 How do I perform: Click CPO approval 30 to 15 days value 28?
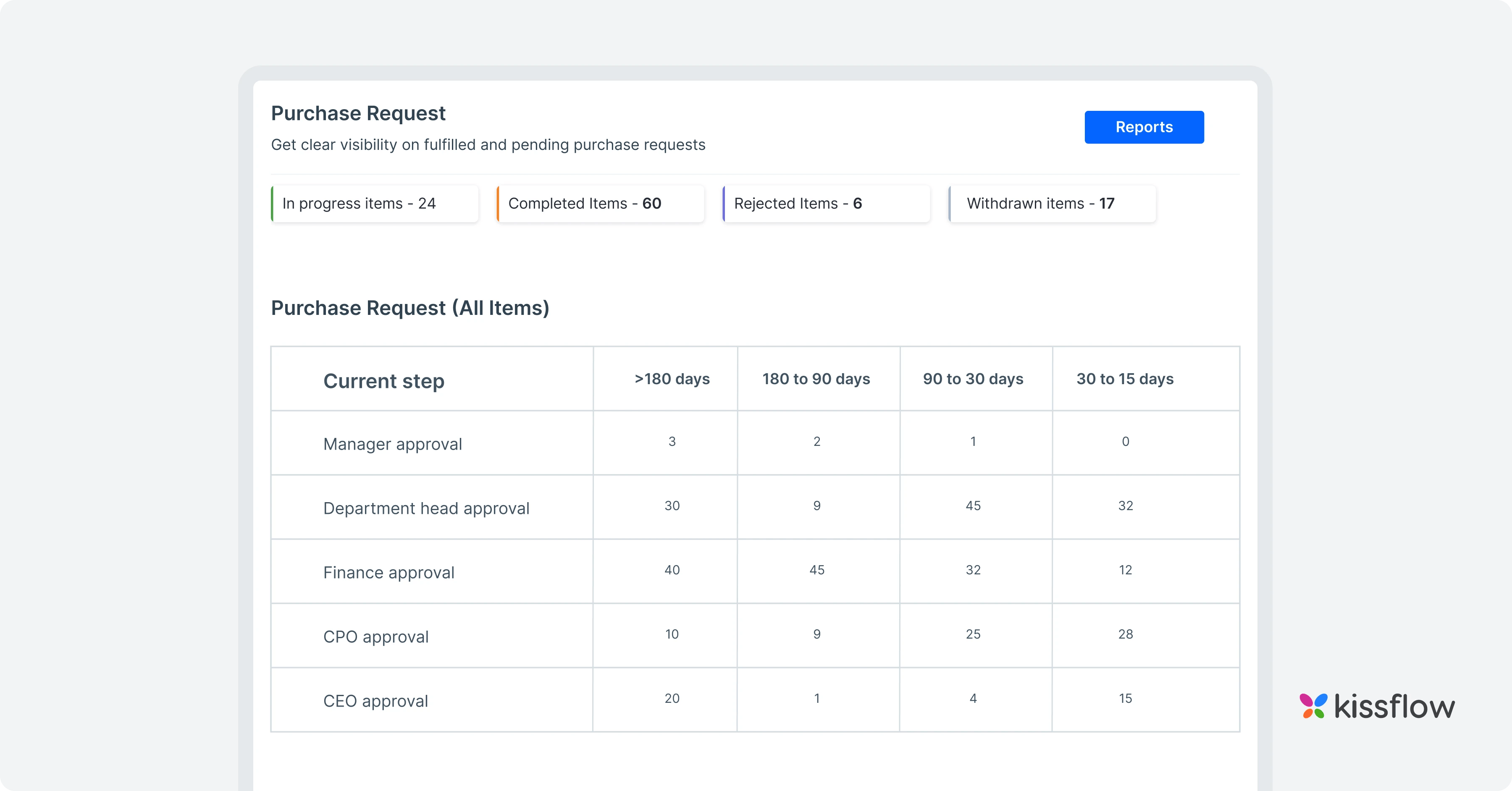tap(1126, 634)
